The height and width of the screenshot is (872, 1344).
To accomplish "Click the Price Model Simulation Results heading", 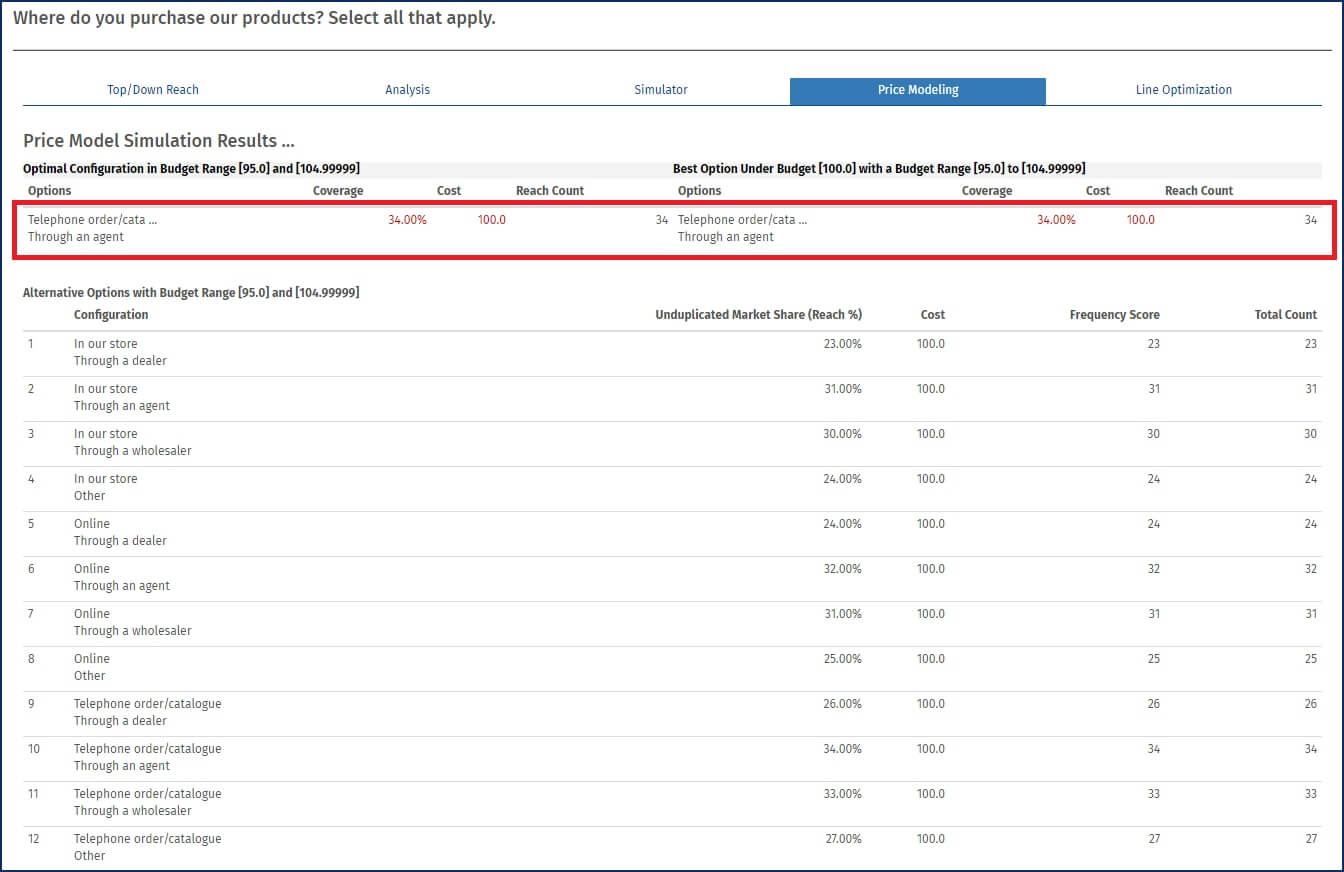I will click(158, 141).
